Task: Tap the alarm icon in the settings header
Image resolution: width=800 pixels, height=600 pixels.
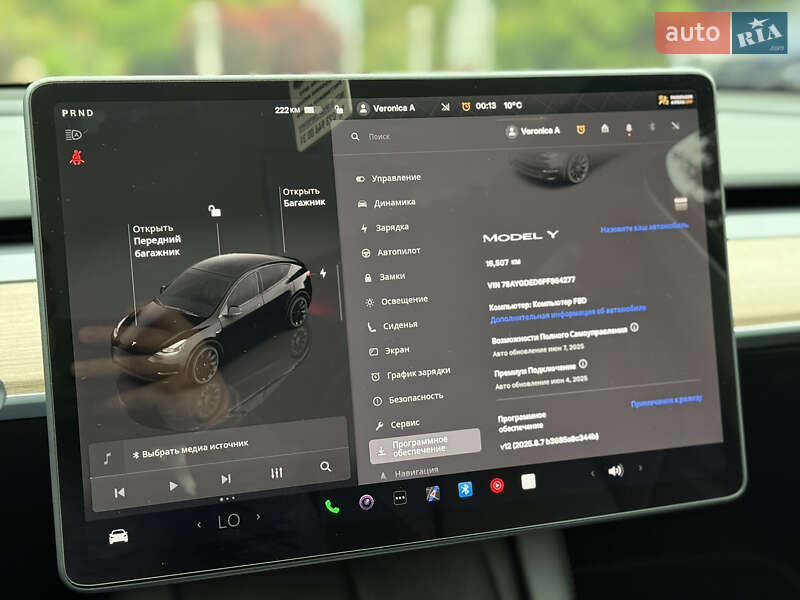Action: (581, 130)
